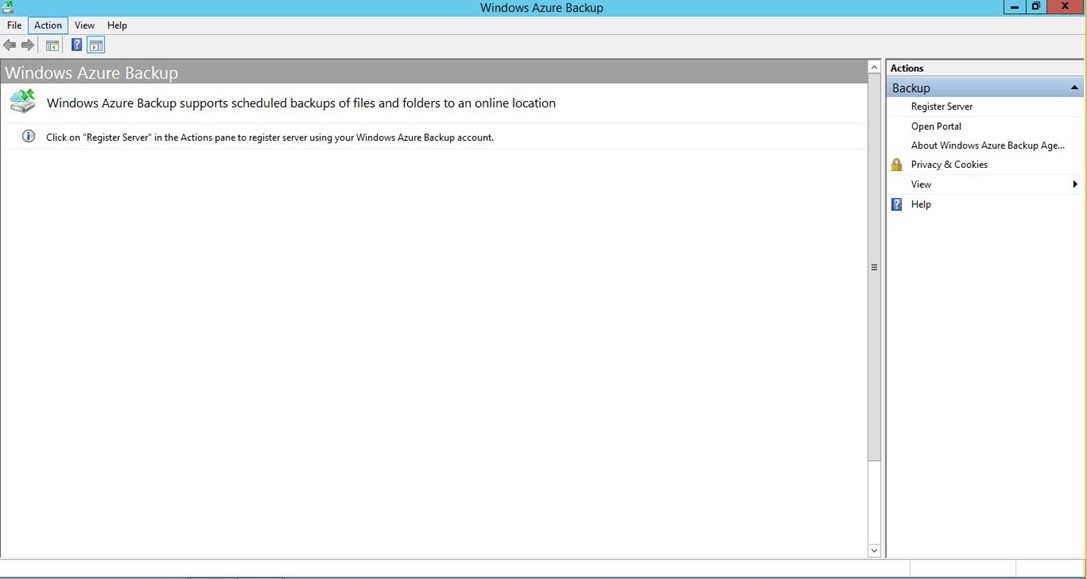Click the Actions pane title
This screenshot has width=1087, height=579.
(x=907, y=68)
